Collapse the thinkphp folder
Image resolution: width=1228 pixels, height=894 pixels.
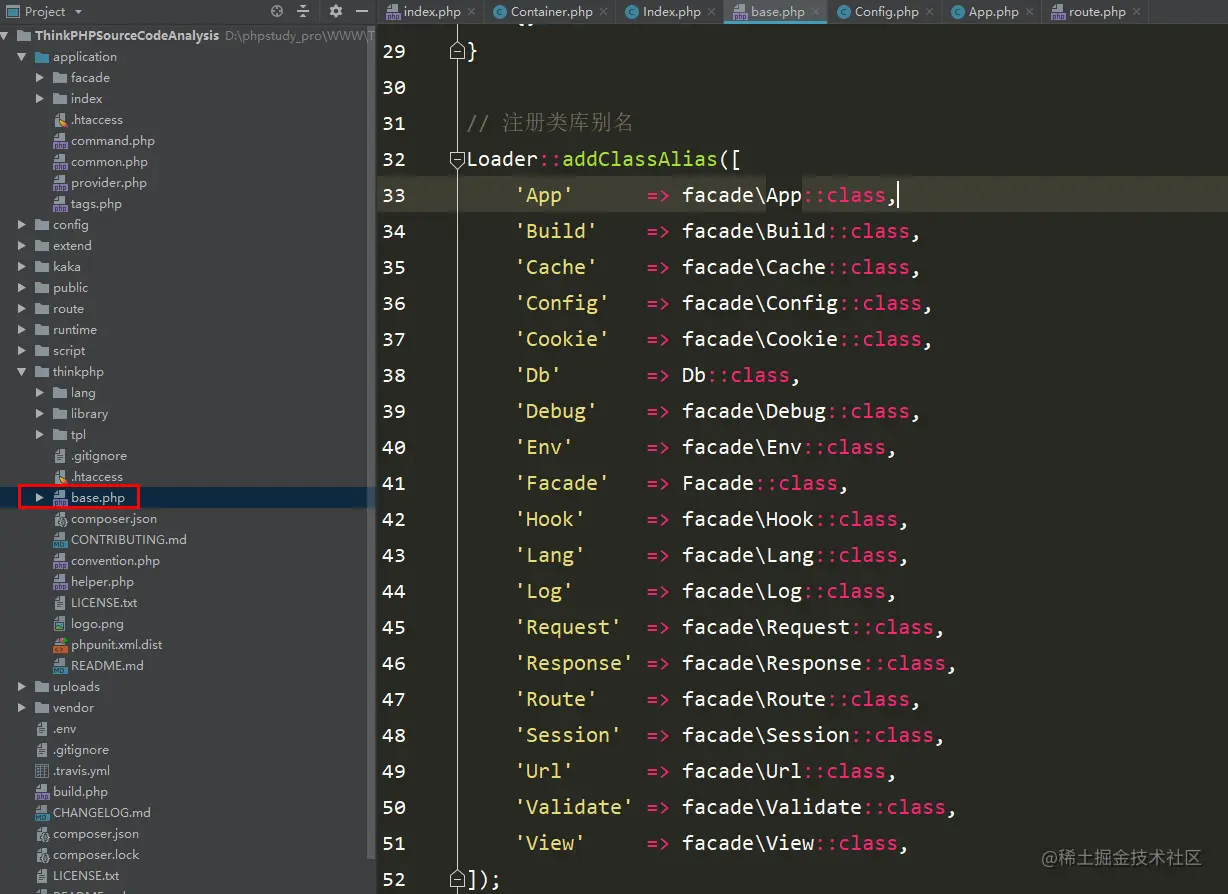(22, 372)
